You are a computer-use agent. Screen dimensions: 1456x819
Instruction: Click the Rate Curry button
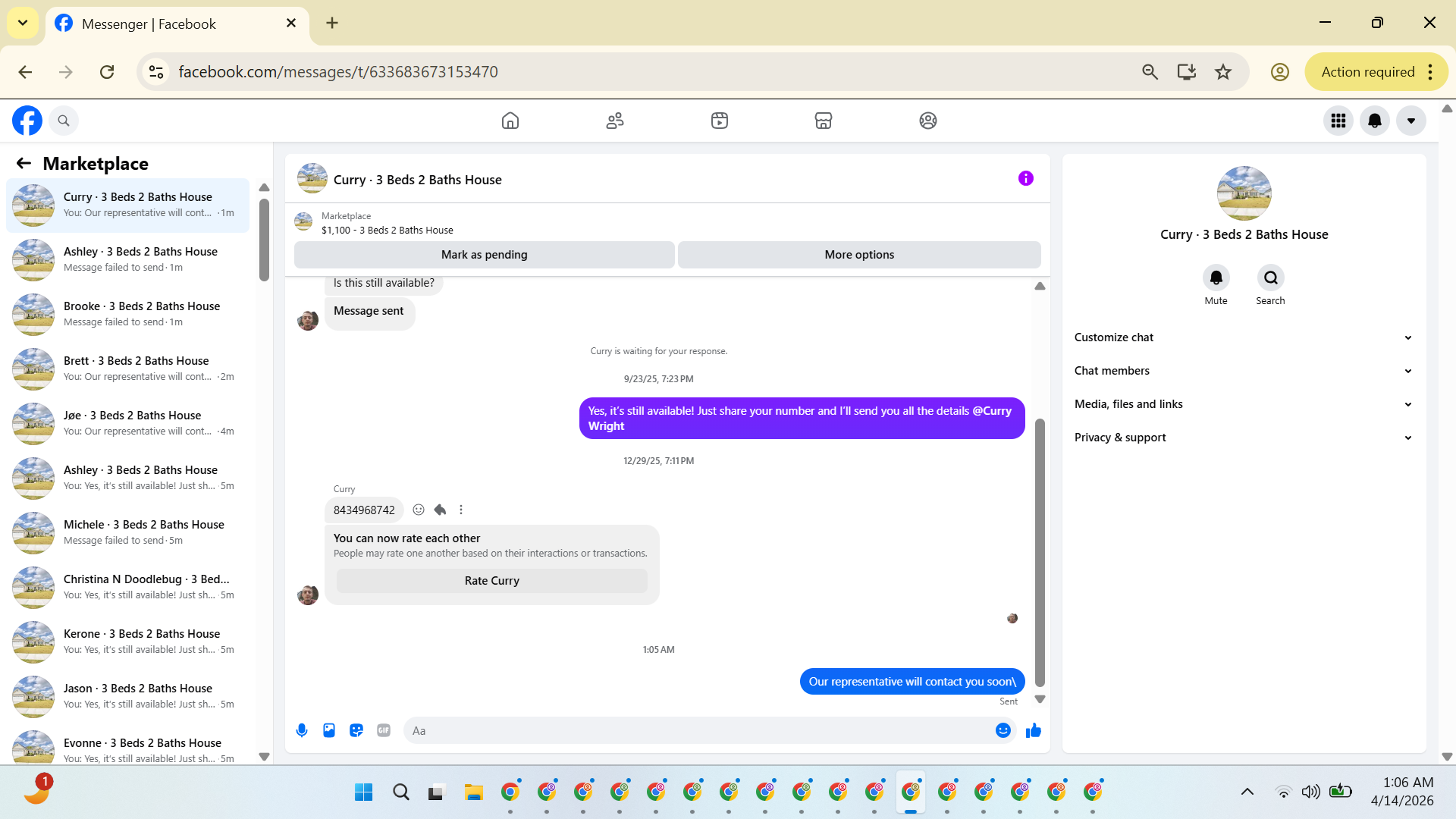[491, 581]
